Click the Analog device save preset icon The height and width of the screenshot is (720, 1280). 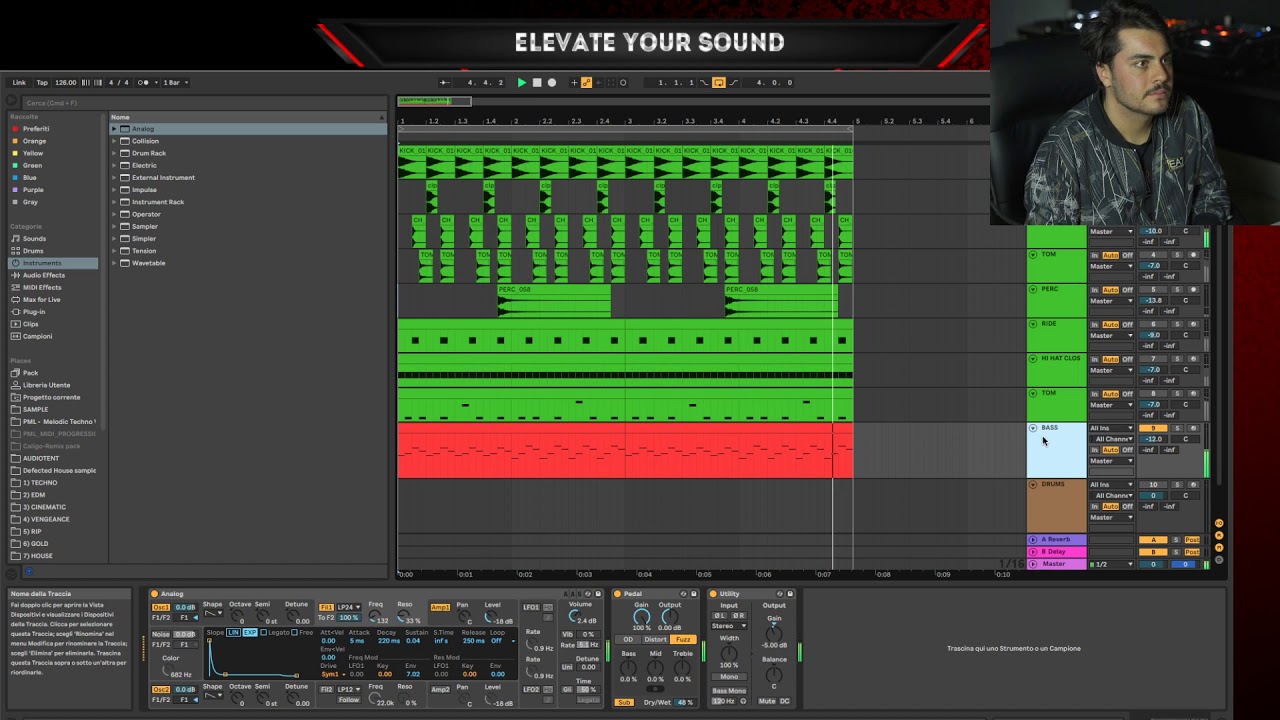pyautogui.click(x=598, y=594)
